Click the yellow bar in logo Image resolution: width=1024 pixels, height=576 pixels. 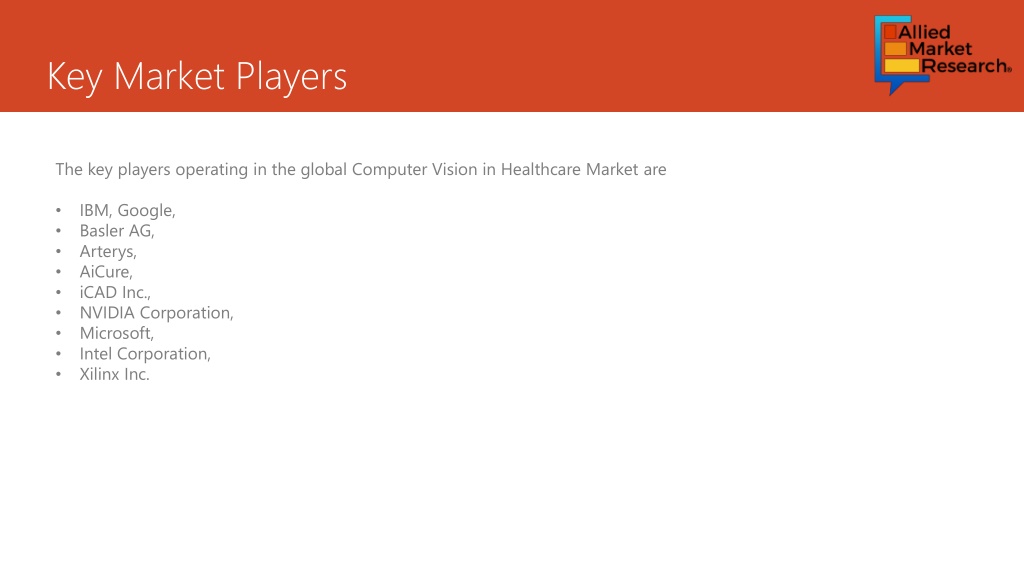click(x=902, y=65)
